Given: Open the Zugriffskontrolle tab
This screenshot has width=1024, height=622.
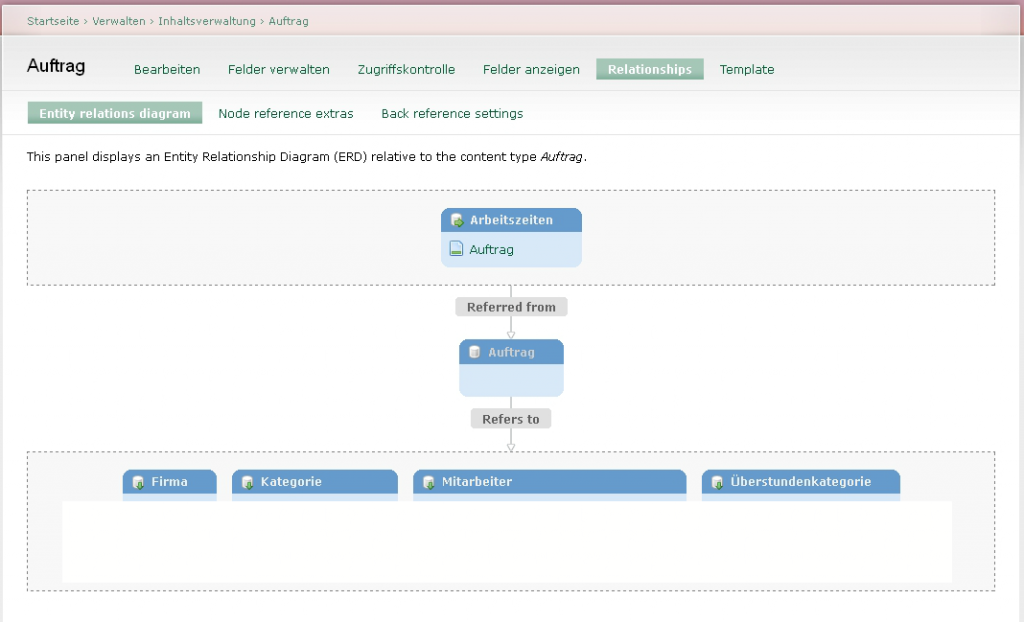Looking at the screenshot, I should click(x=406, y=69).
